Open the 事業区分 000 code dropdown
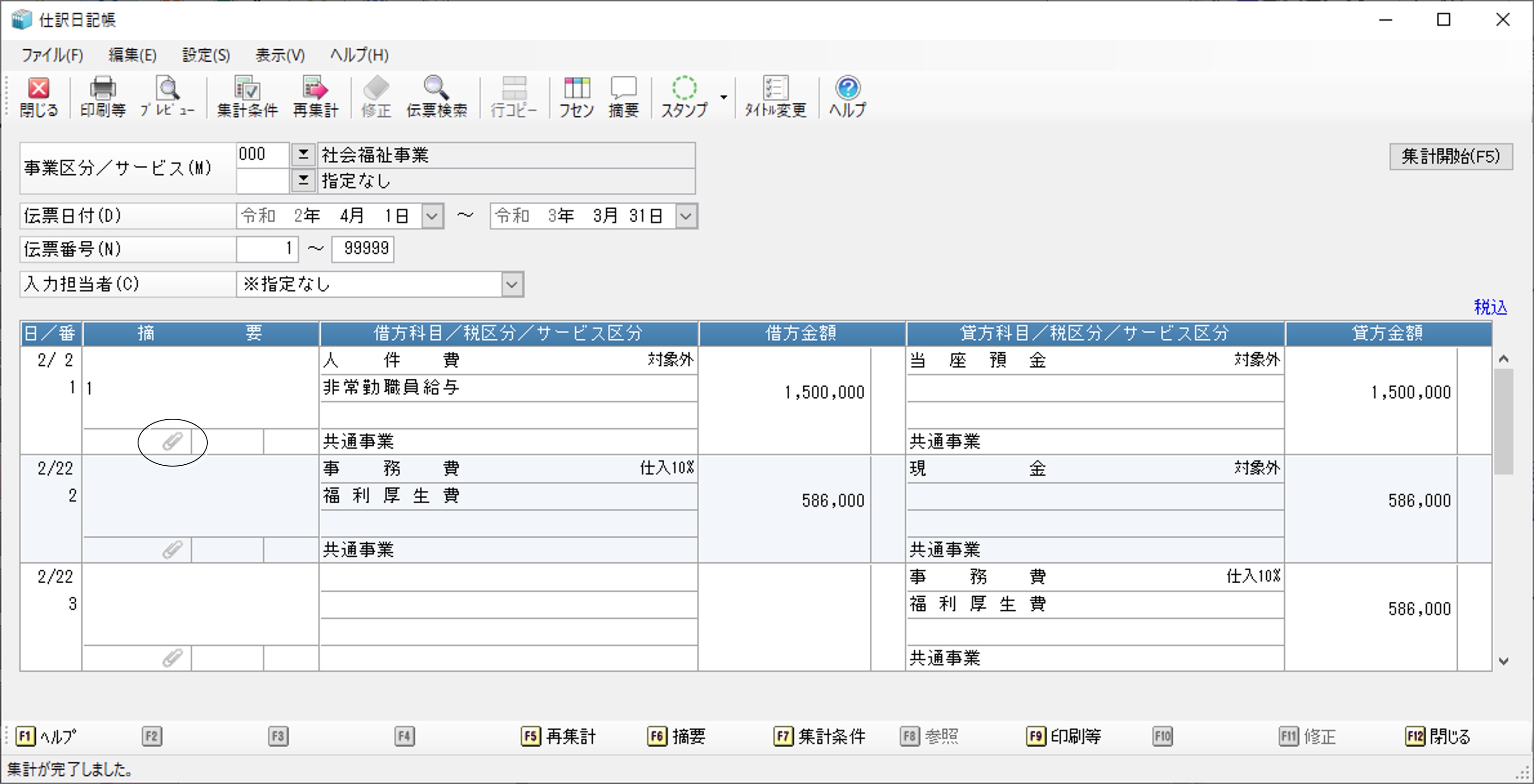Viewport: 1534px width, 784px height. click(303, 155)
